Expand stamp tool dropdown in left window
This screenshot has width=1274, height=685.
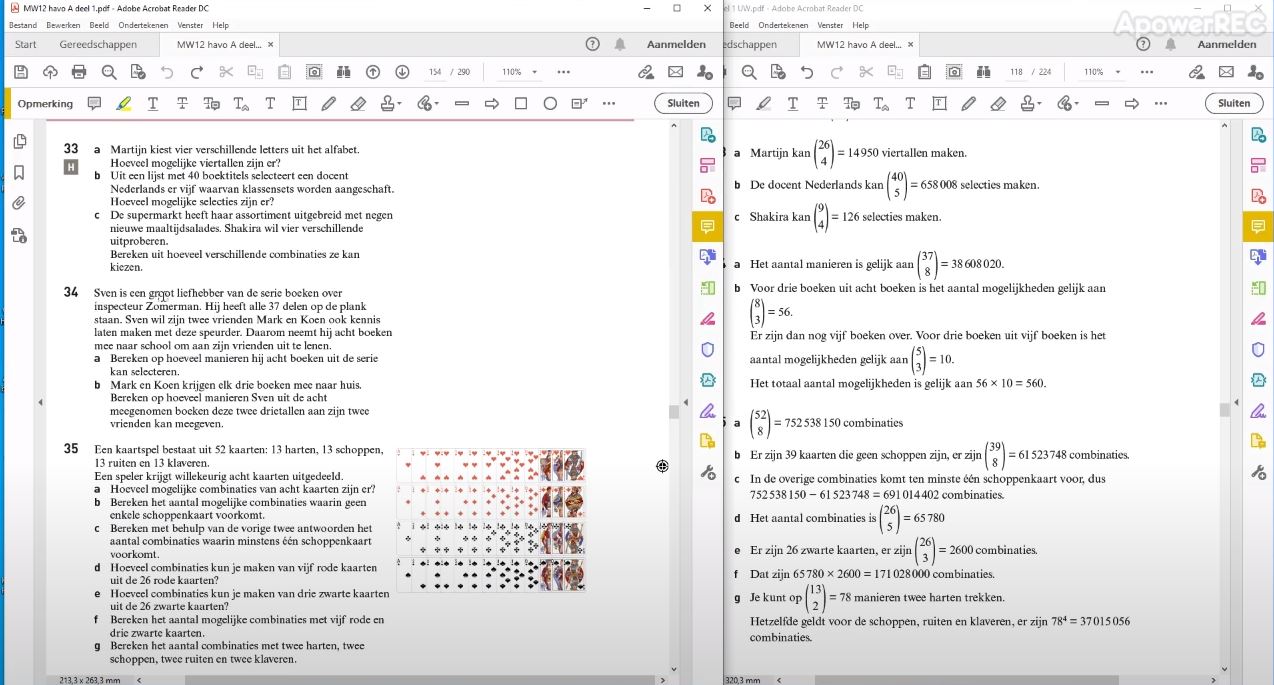[400, 103]
